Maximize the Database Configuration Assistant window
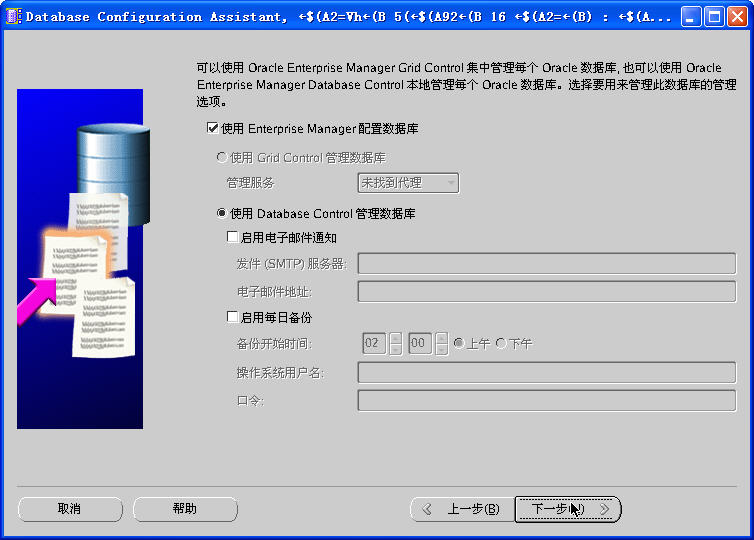The height and width of the screenshot is (540, 754). (714, 17)
